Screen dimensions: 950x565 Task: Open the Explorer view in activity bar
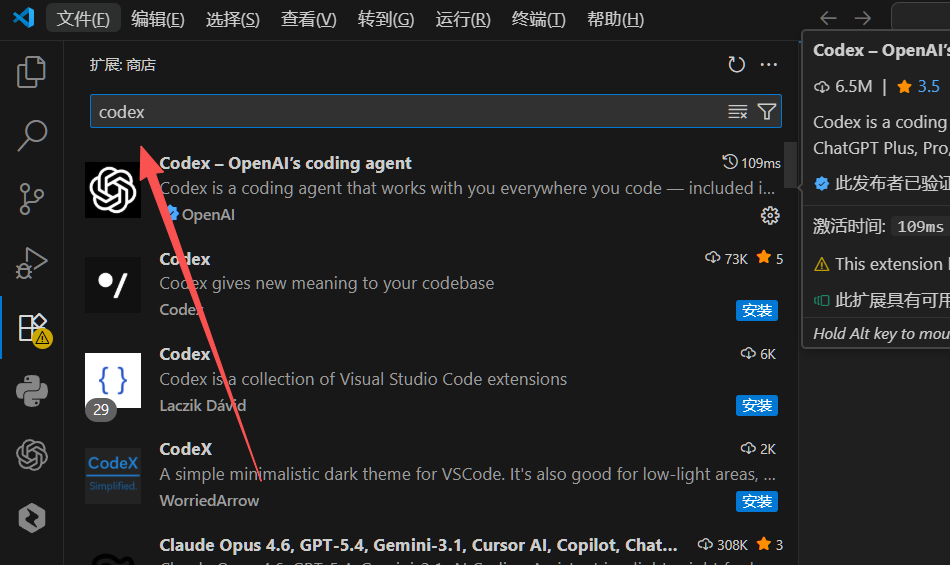coord(32,72)
